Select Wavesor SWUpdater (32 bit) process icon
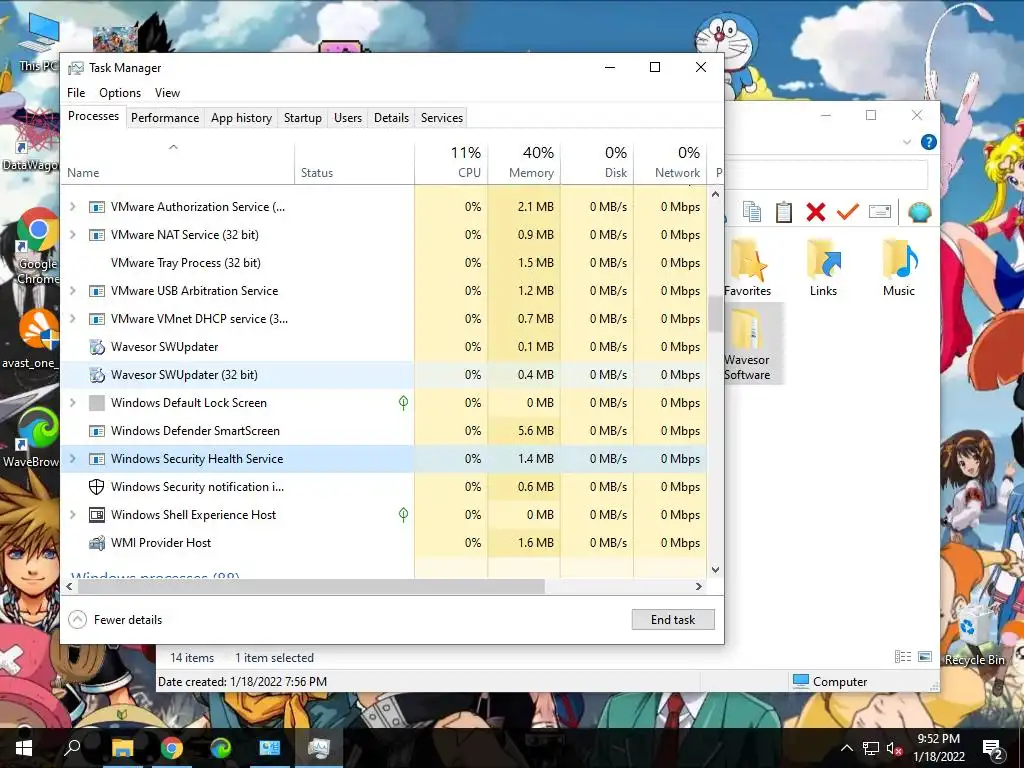This screenshot has height=768, width=1024. pos(97,375)
